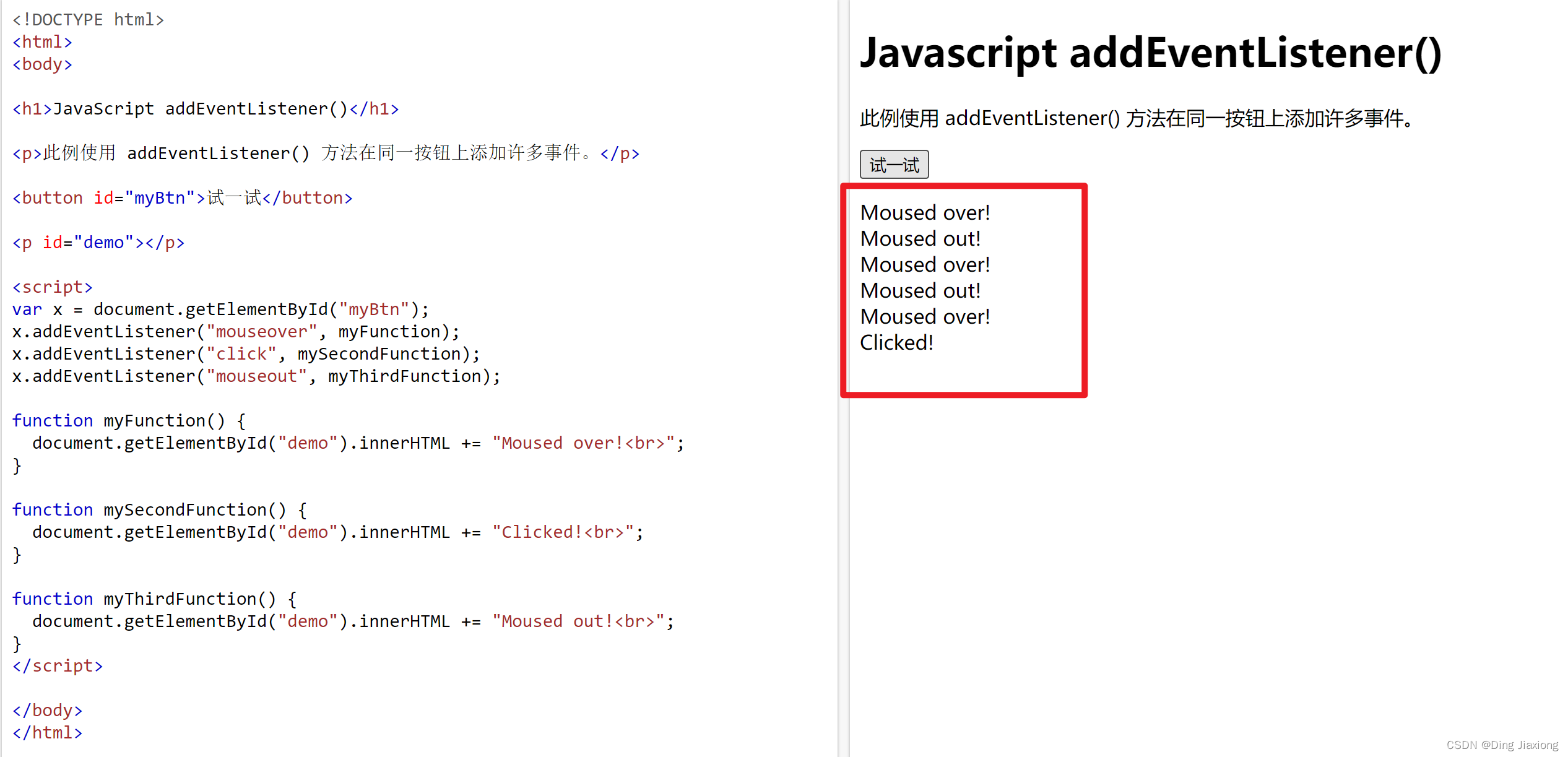
Task: Click the function mySecondFunction() declaration line
Action: 160,510
